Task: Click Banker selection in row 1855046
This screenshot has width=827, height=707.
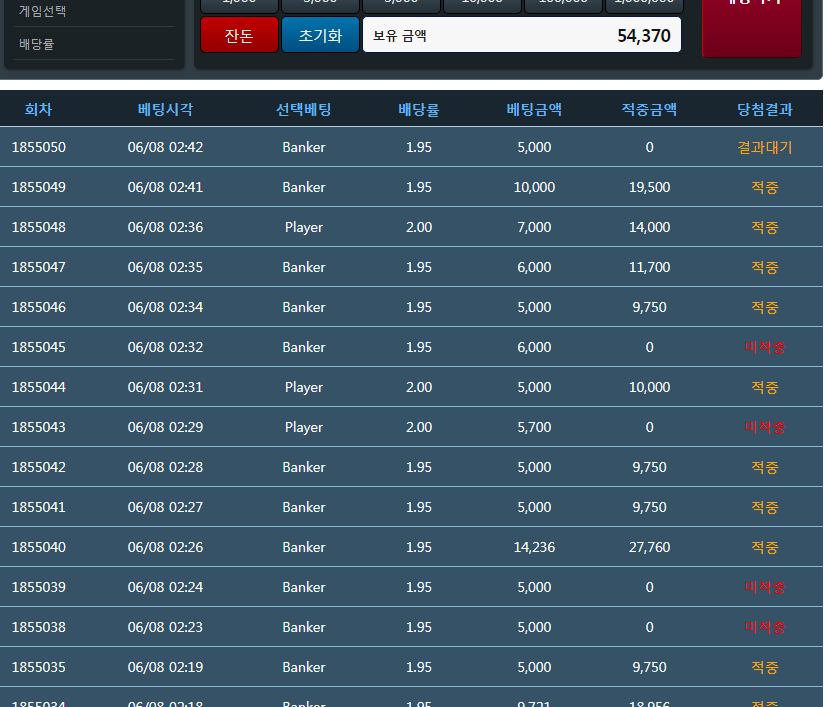Action: click(304, 307)
